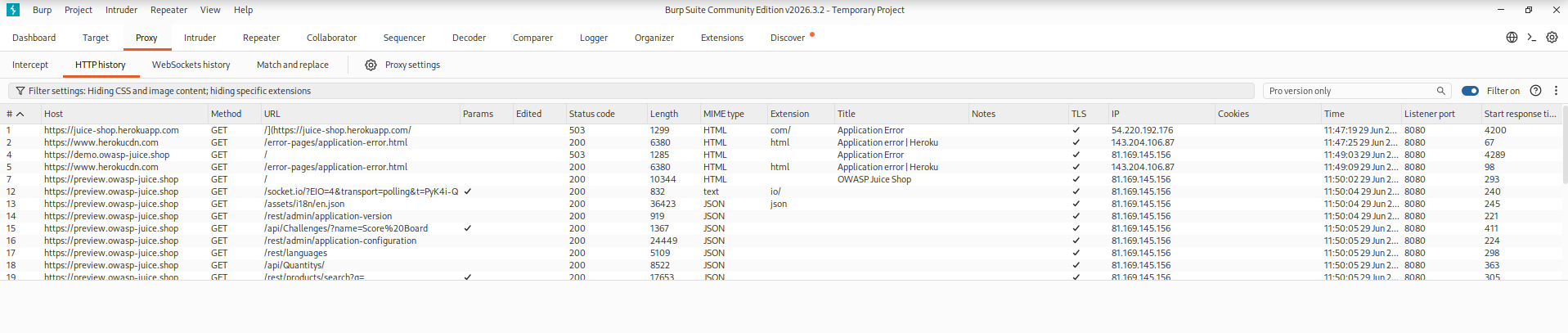Open the Repeater menu in menu bar
The width and height of the screenshot is (1568, 333).
[x=168, y=10]
